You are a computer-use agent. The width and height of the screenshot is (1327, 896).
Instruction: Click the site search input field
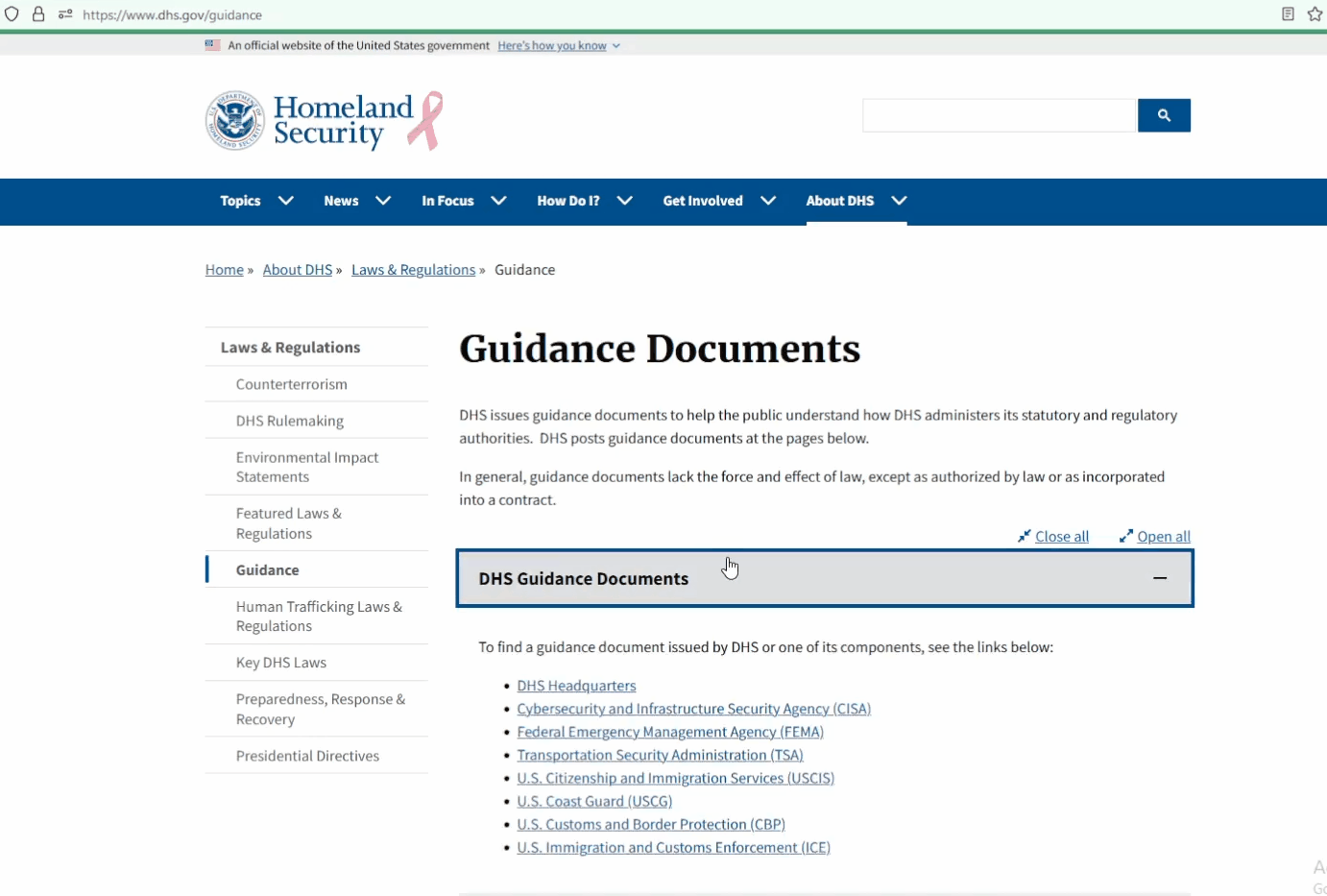click(999, 115)
